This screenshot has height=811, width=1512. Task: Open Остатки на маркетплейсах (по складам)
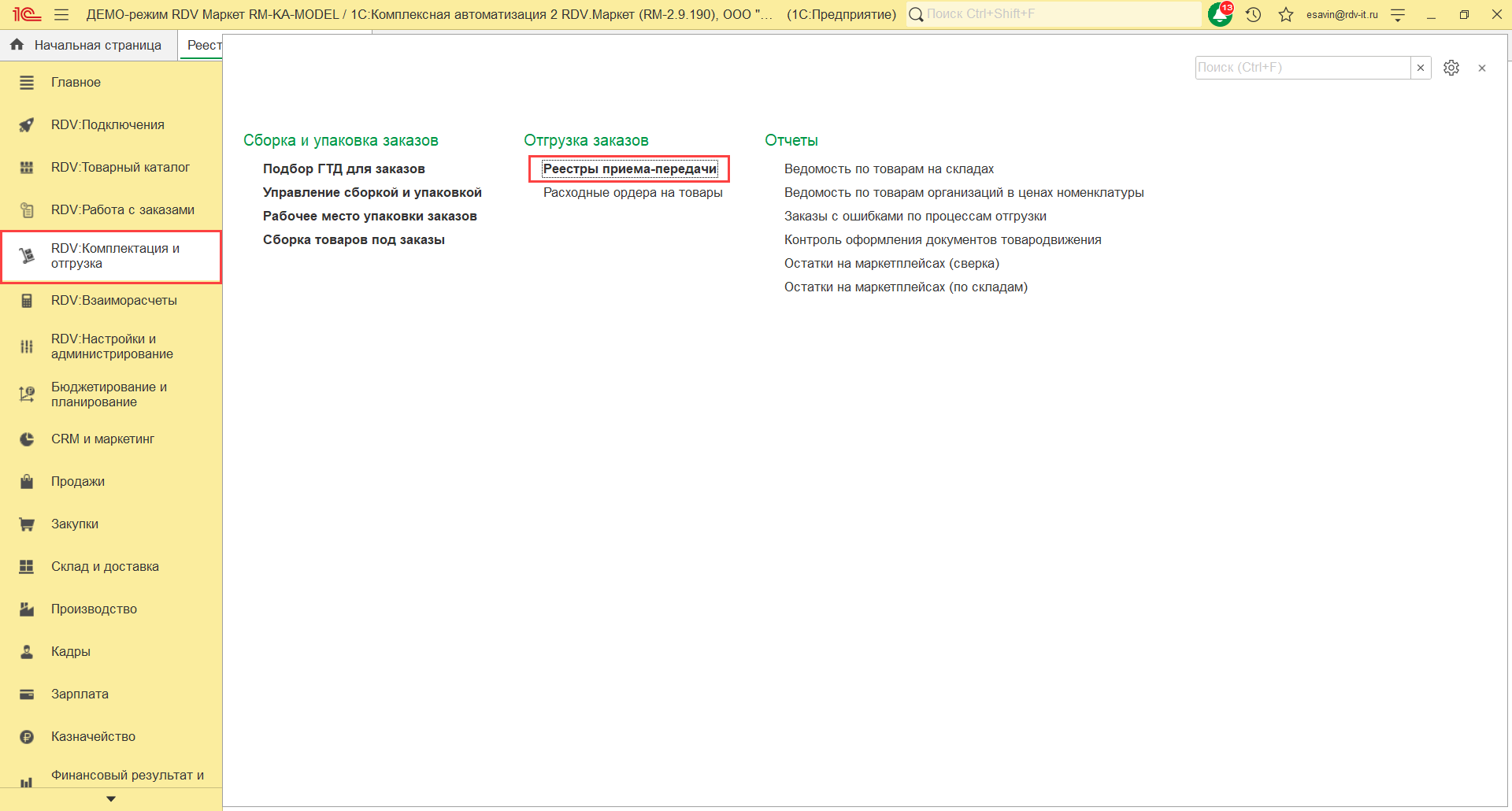(x=906, y=287)
